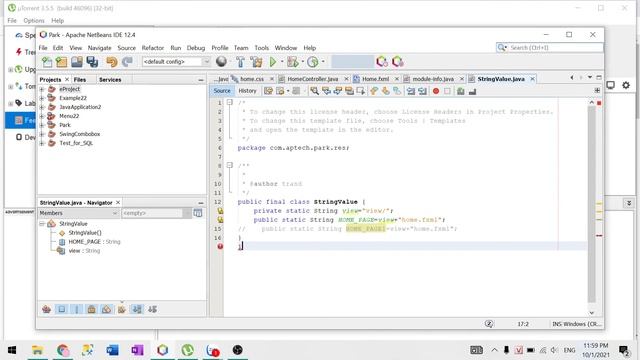Image resolution: width=640 pixels, height=360 pixels.
Task: Click the Debug Project toolbar icon
Action: 293,62
